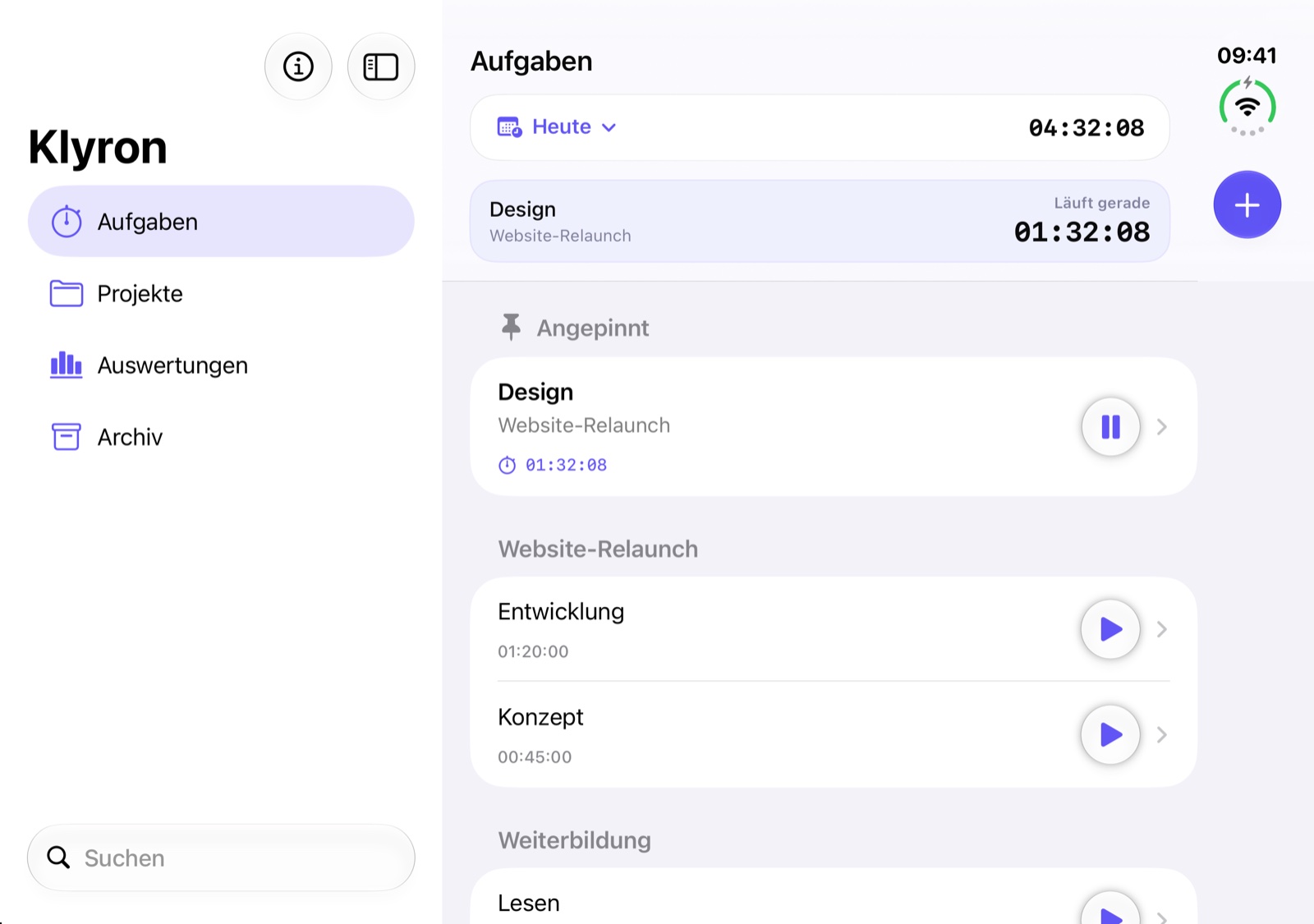Open Auswertungen in the sidebar

tap(221, 365)
